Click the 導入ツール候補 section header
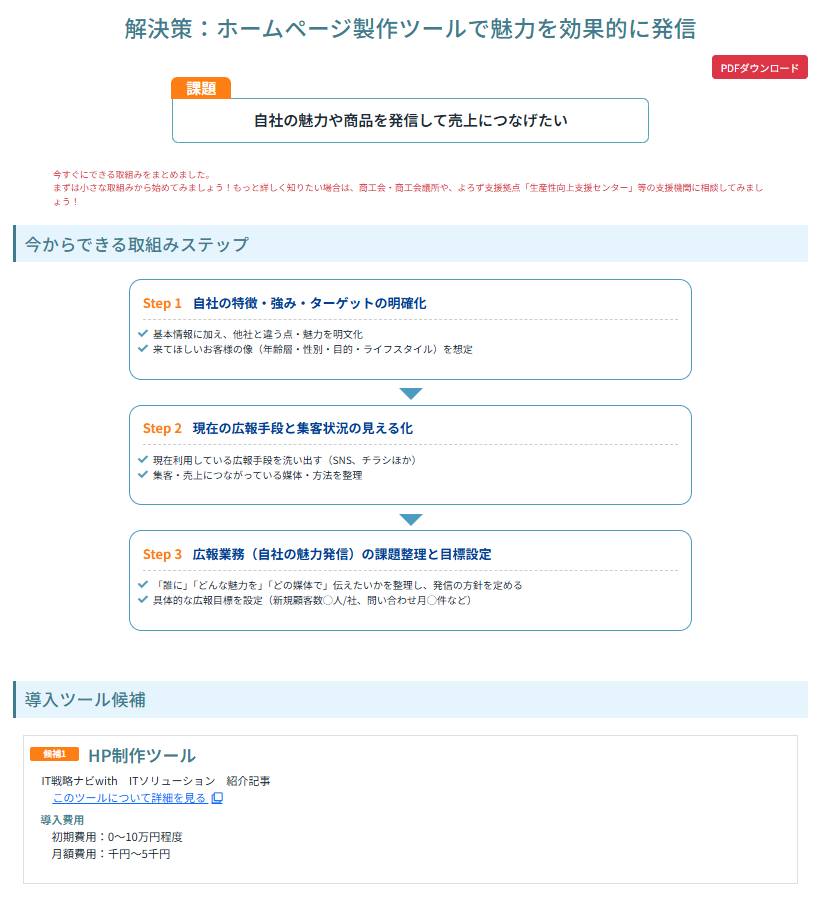This screenshot has height=911, width=822. click(86, 699)
